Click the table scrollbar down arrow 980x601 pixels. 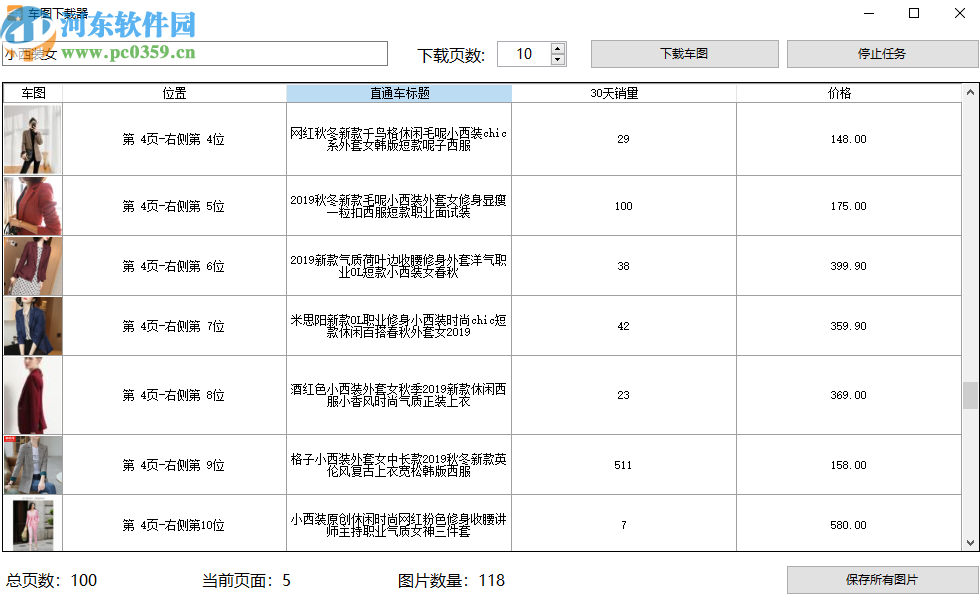pyautogui.click(x=970, y=543)
